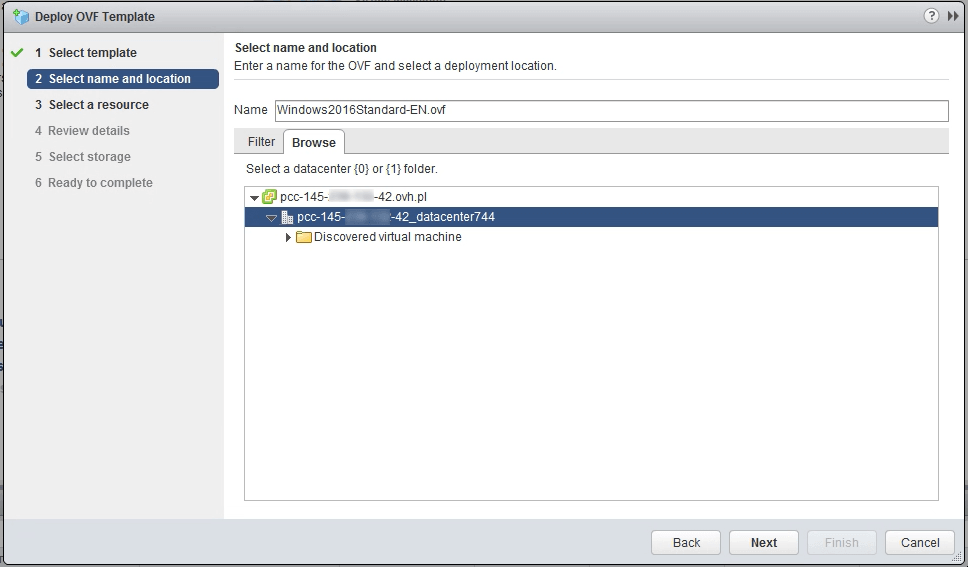Viewport: 968px width, 567px height.
Task: Click the 'Deploy OVF Template' title text
Action: point(94,17)
